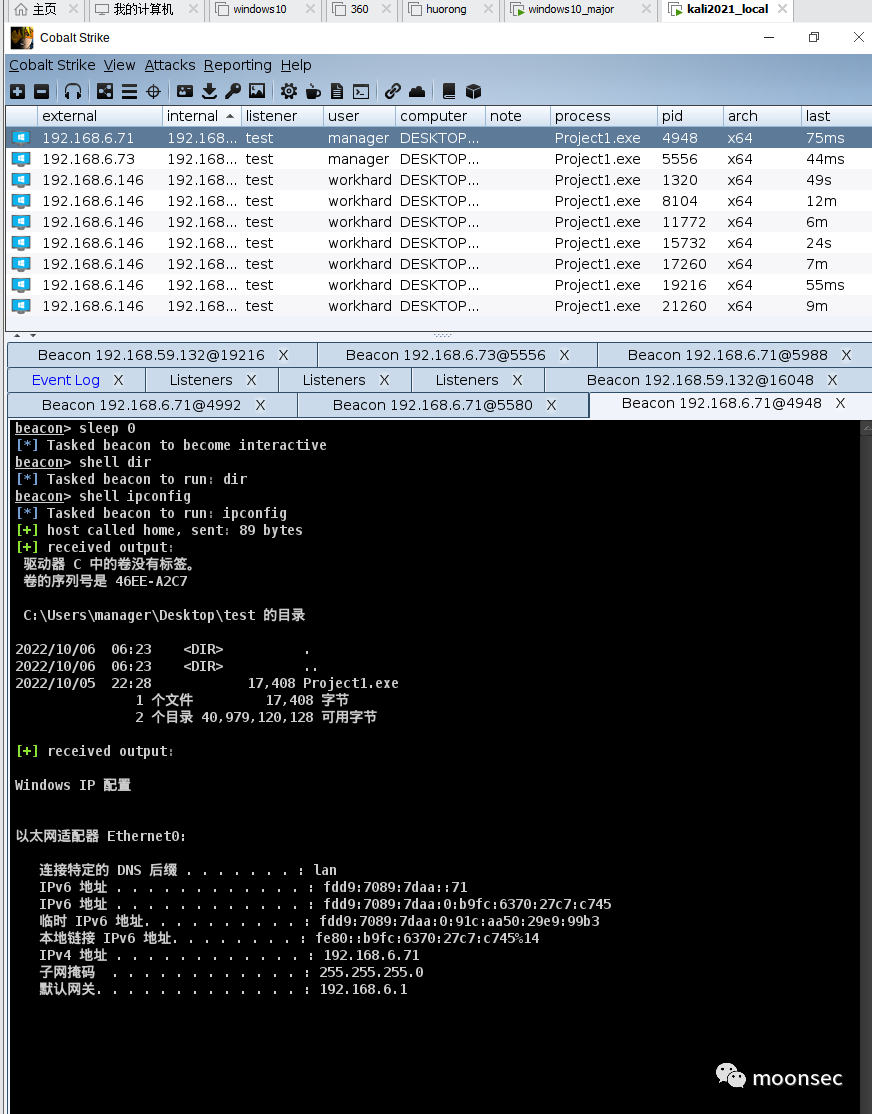Open the Help menu
Image resolution: width=872 pixels, height=1114 pixels.
point(296,65)
